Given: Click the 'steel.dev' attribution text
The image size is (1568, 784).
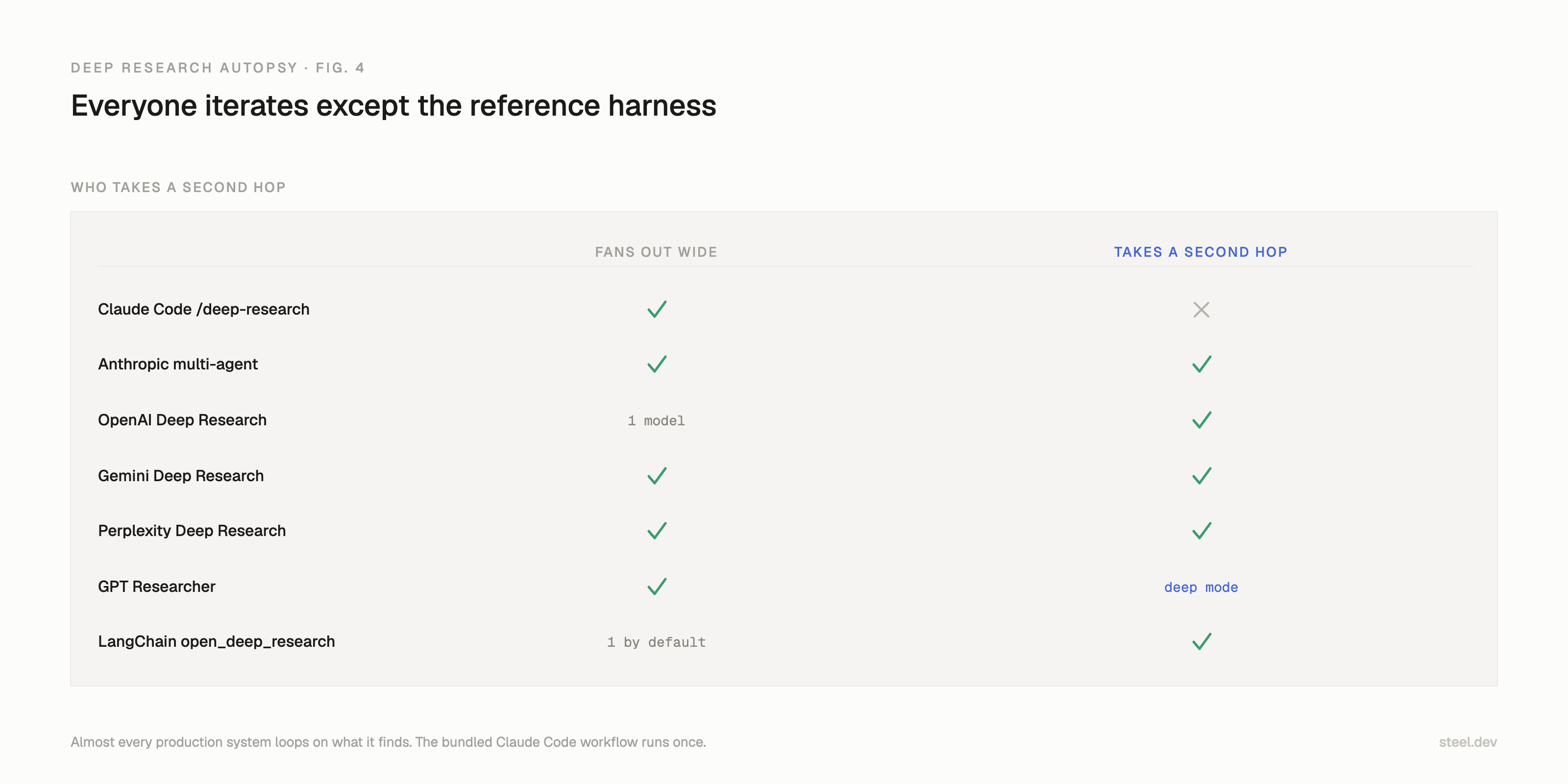Looking at the screenshot, I should tap(1468, 742).
